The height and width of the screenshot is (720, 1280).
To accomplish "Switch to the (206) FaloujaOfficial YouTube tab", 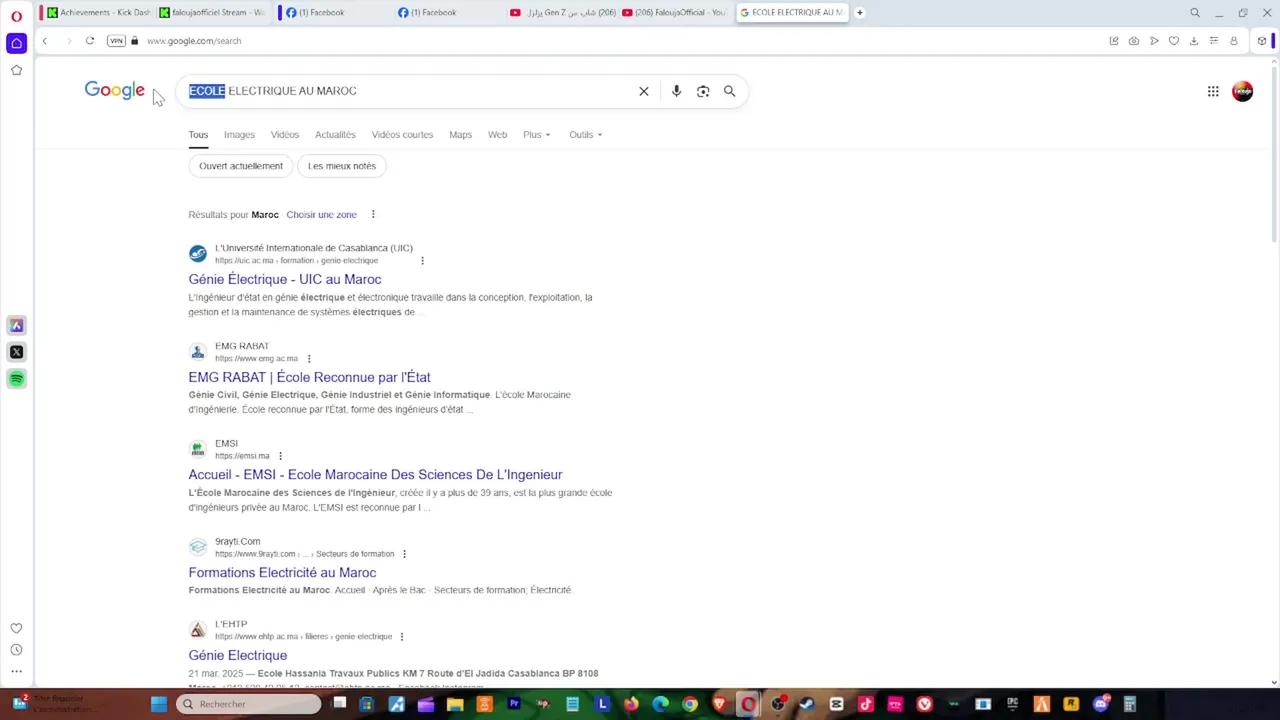I will (673, 12).
